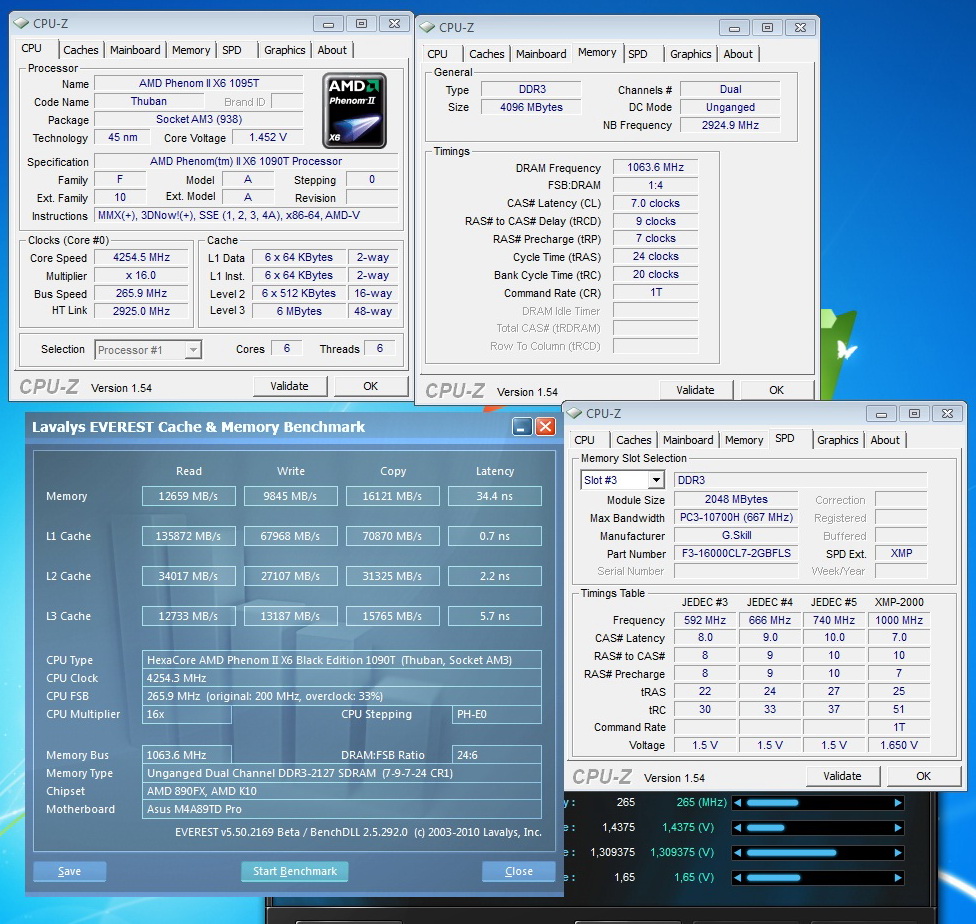The width and height of the screenshot is (976, 924).
Task: Click the XMP-2000 Frequency 1000 MHz cell
Action: (899, 620)
